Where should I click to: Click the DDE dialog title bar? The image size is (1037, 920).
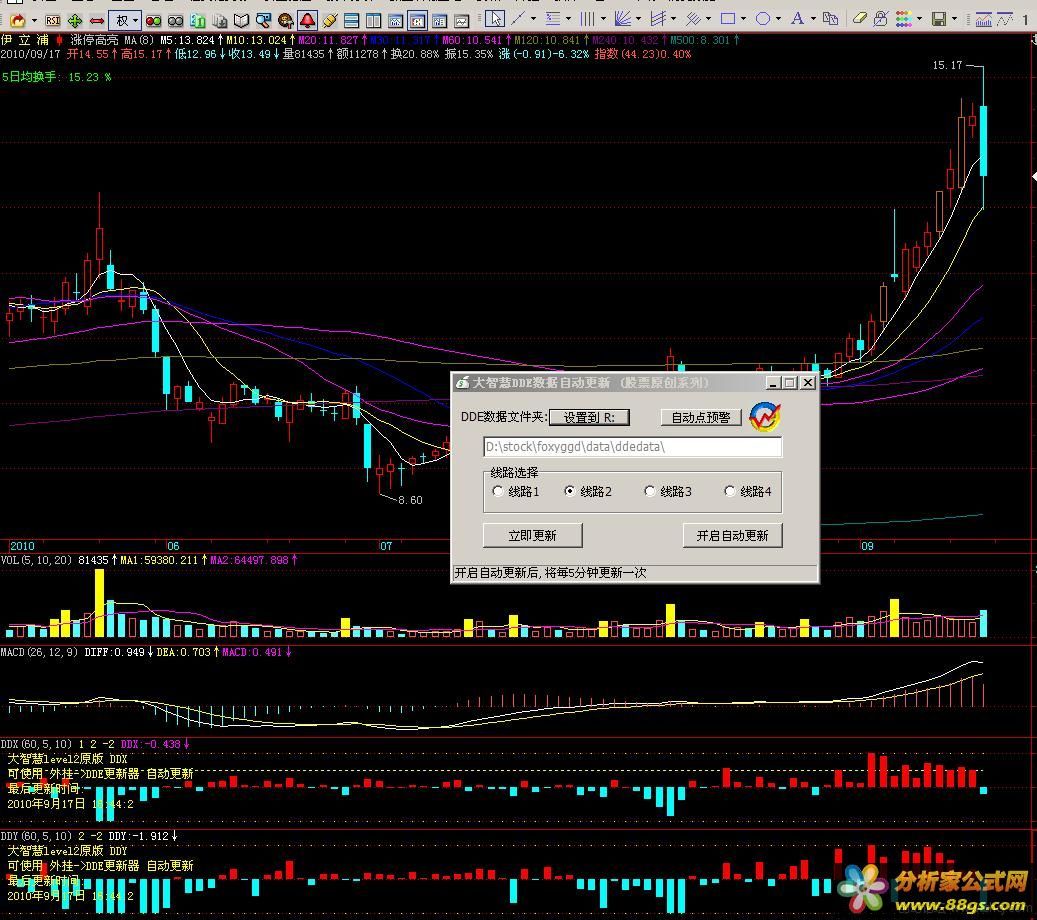(608, 382)
